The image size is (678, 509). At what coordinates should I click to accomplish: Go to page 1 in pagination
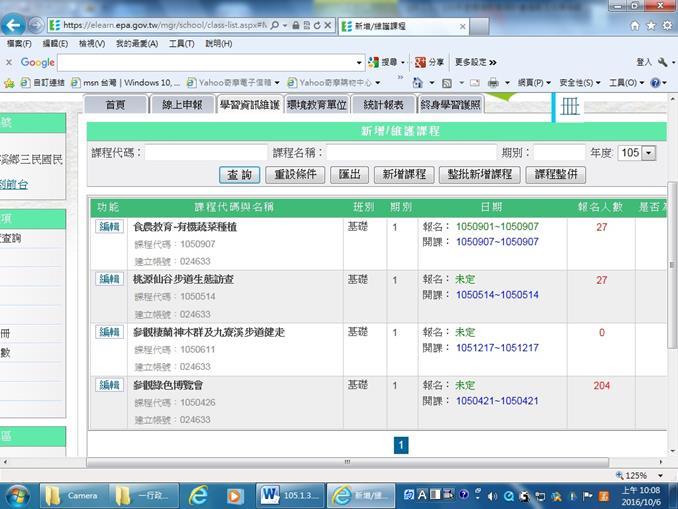pyautogui.click(x=401, y=445)
